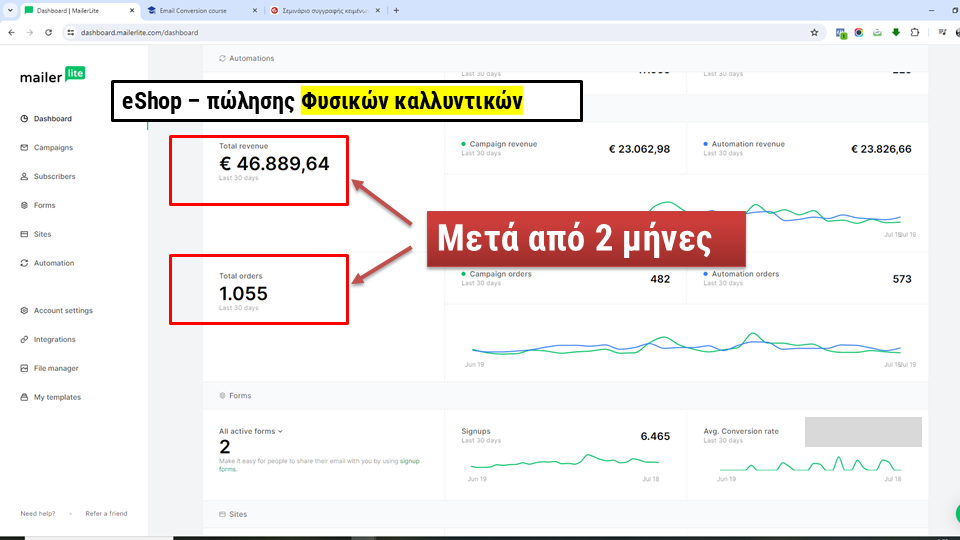Image resolution: width=960 pixels, height=540 pixels.
Task: Close the Email Conversion course tab
Action: [255, 10]
